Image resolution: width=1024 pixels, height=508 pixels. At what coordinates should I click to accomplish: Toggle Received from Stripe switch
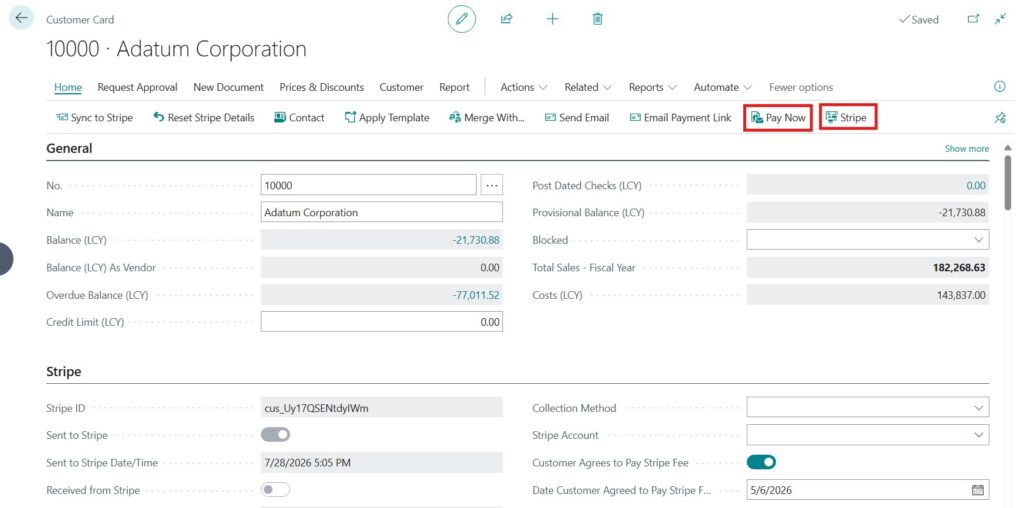pos(276,490)
